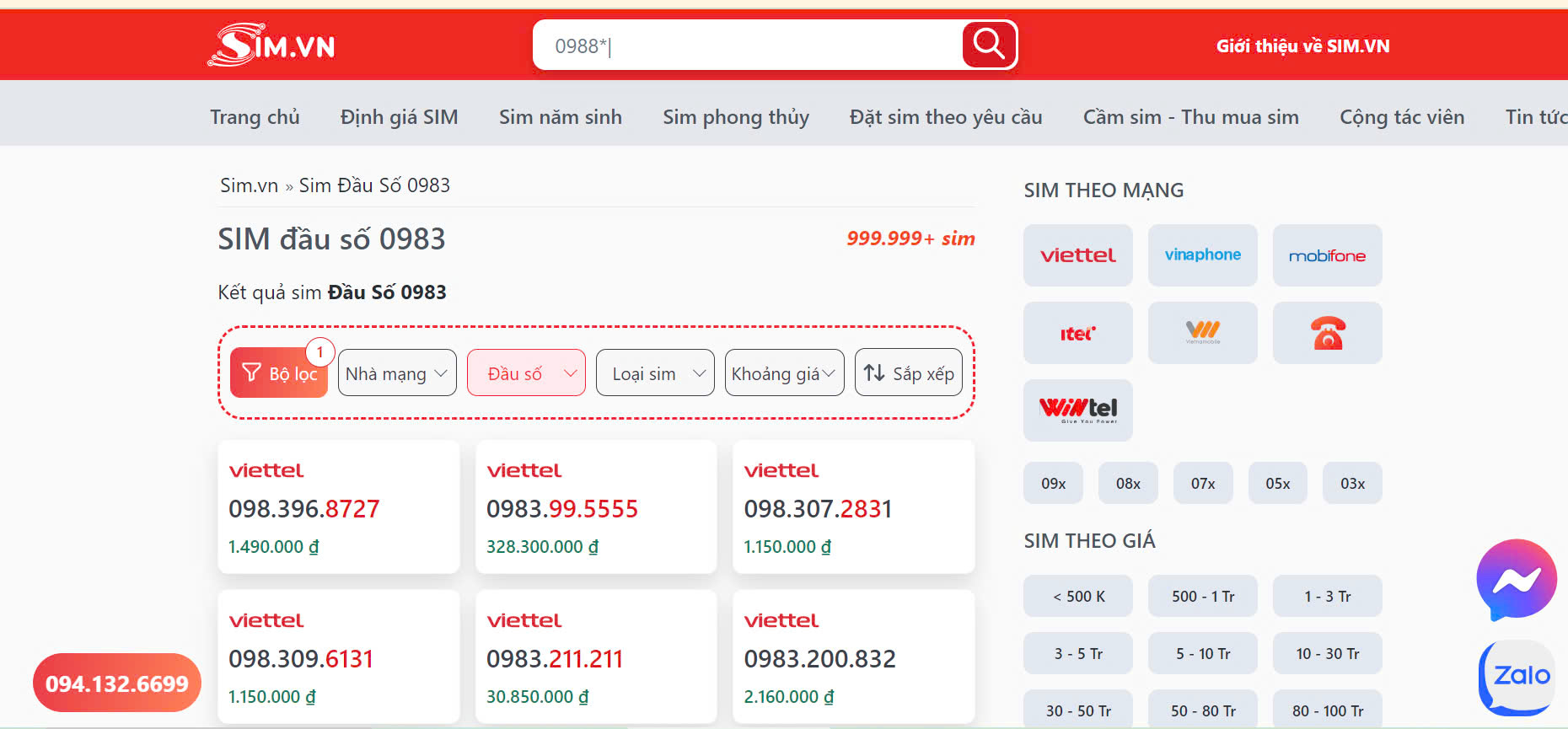
Task: Open the Zalo chat icon
Action: click(1517, 677)
